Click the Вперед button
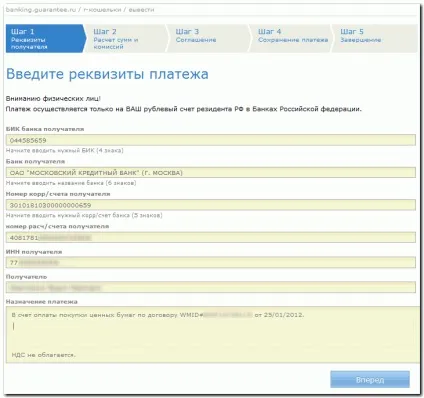The width and height of the screenshot is (424, 398). point(370,379)
